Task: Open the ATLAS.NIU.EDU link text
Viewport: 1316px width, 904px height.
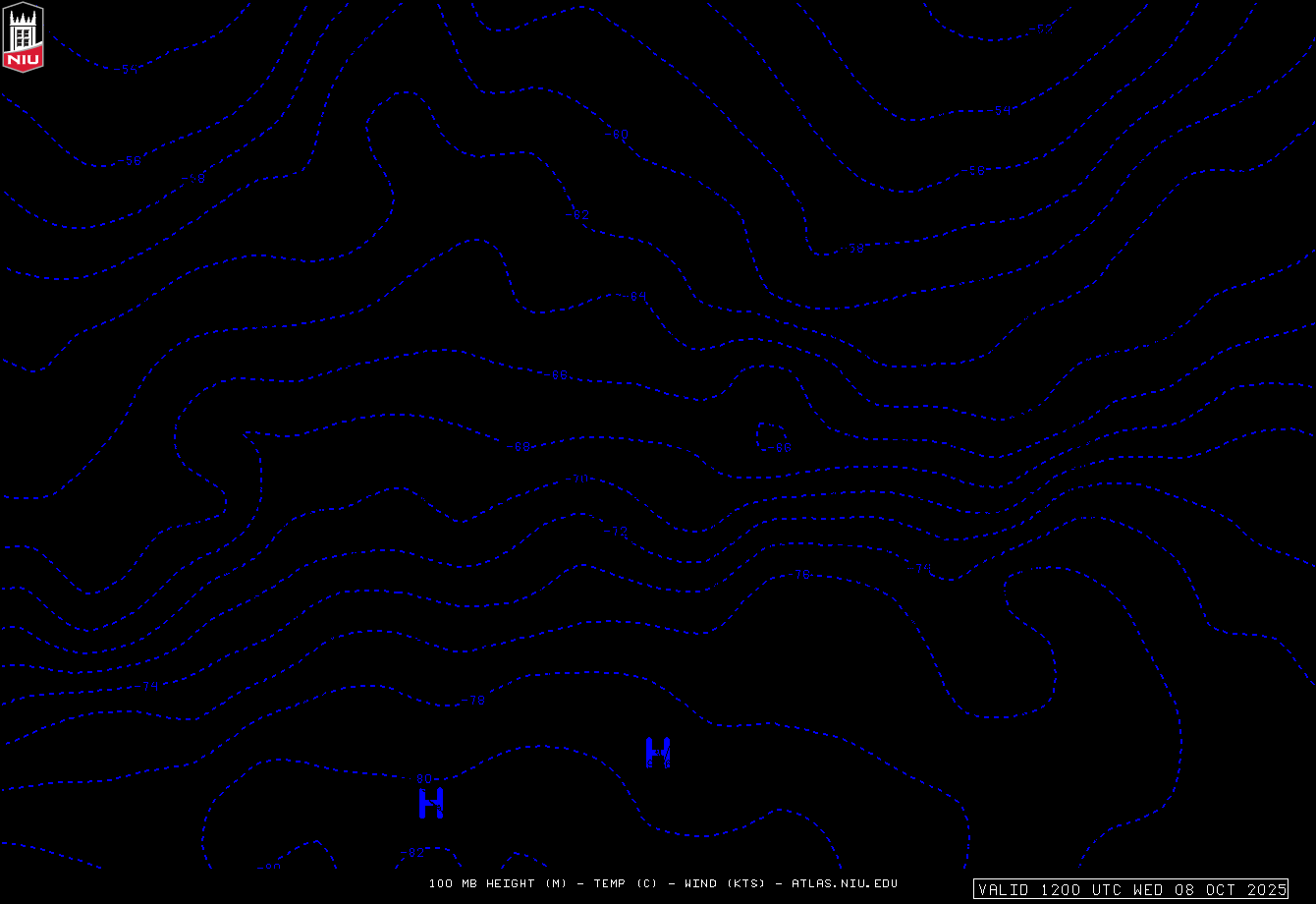Action: [x=845, y=883]
